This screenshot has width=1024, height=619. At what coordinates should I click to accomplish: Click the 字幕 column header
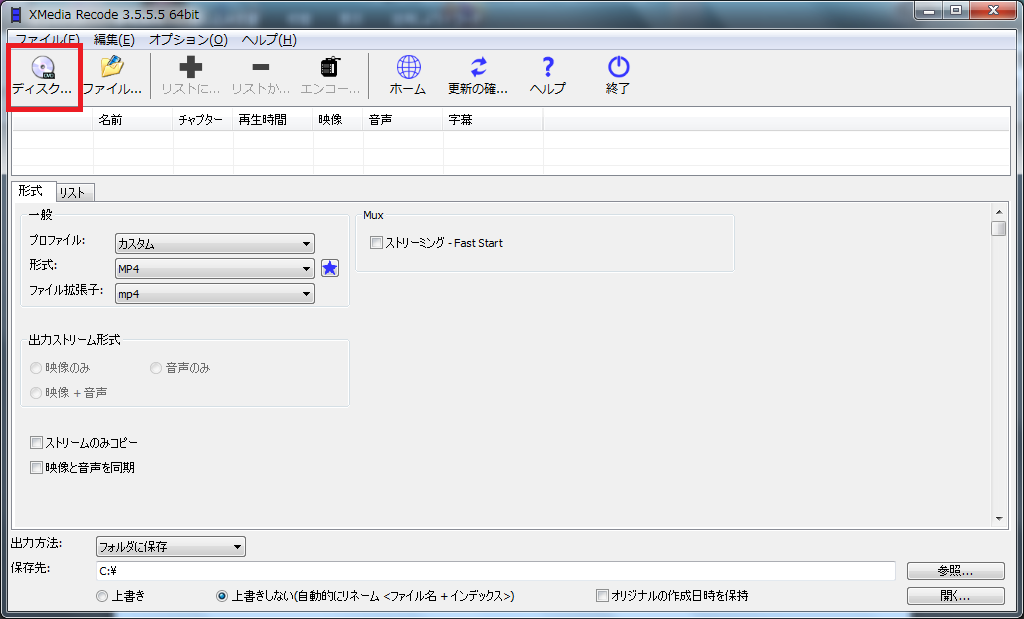[494, 120]
